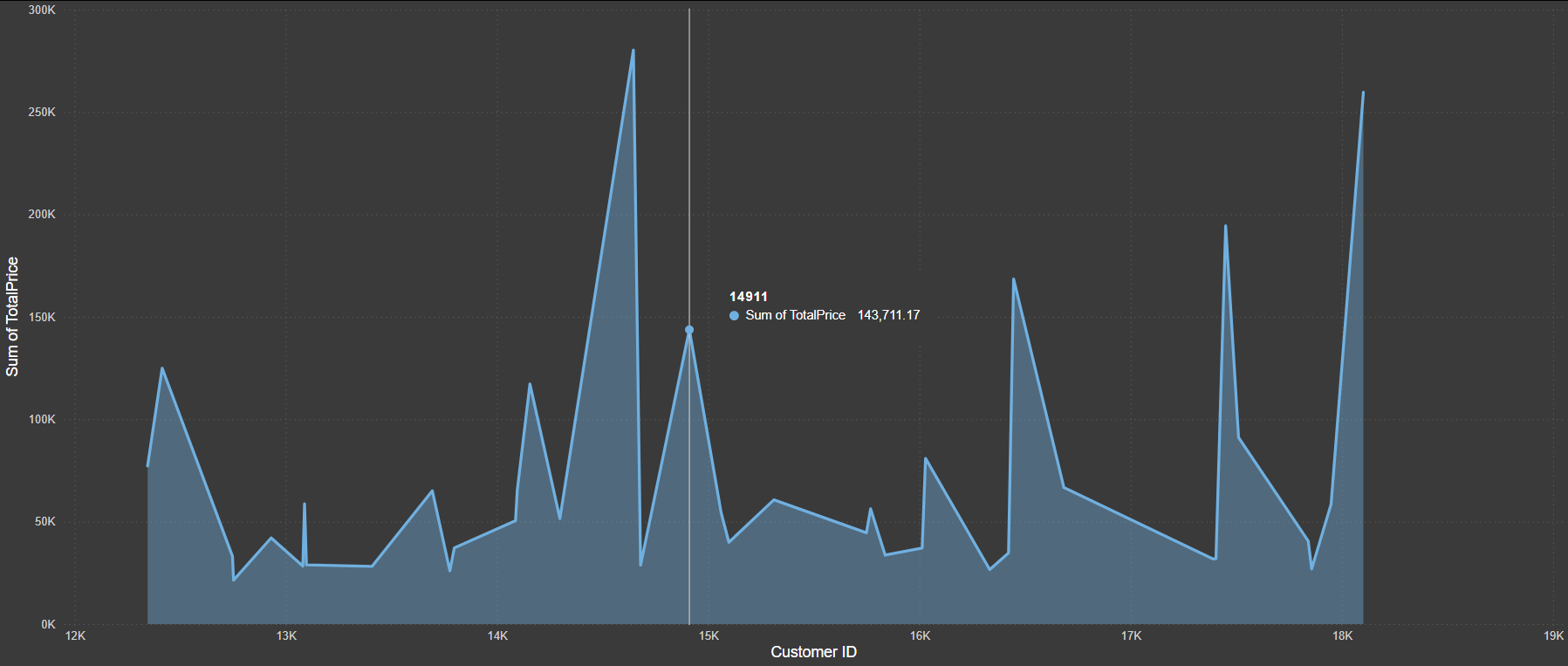Image resolution: width=1568 pixels, height=666 pixels.
Task: Click the 14K x-axis label
Action: coord(497,636)
